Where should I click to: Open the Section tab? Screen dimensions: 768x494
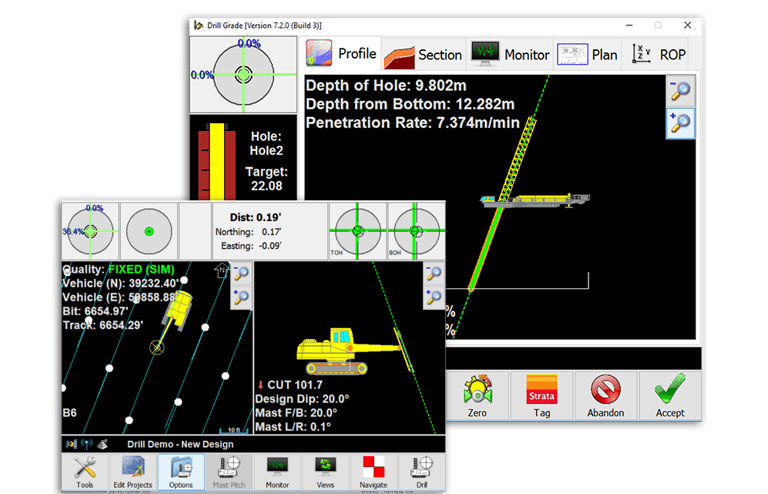(x=423, y=54)
